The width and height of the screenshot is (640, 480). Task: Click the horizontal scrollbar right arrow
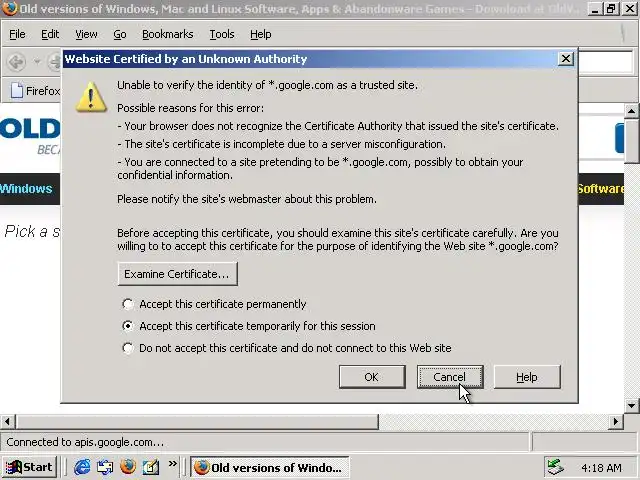(x=616, y=422)
